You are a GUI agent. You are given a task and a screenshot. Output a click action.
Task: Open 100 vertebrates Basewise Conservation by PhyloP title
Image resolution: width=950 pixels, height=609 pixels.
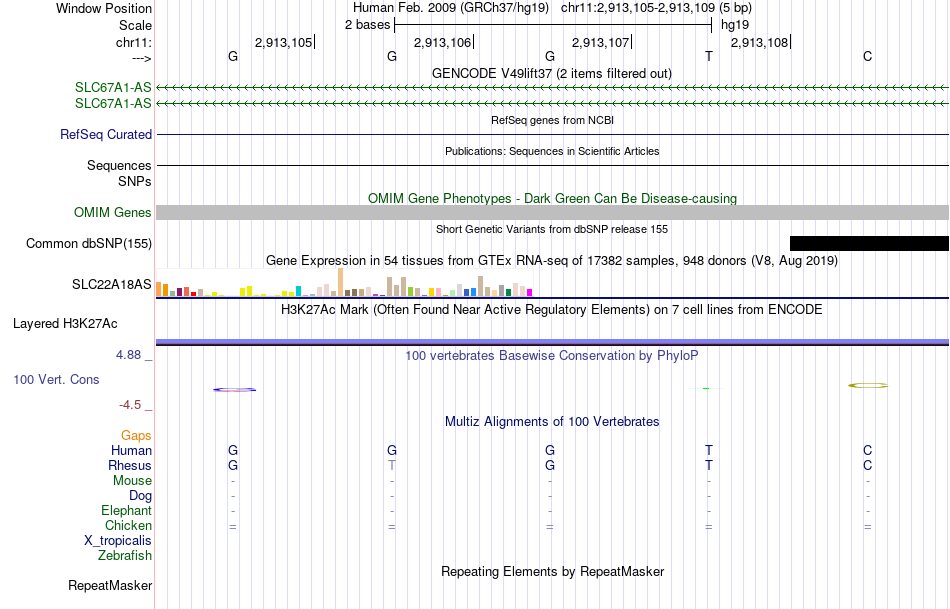point(552,356)
